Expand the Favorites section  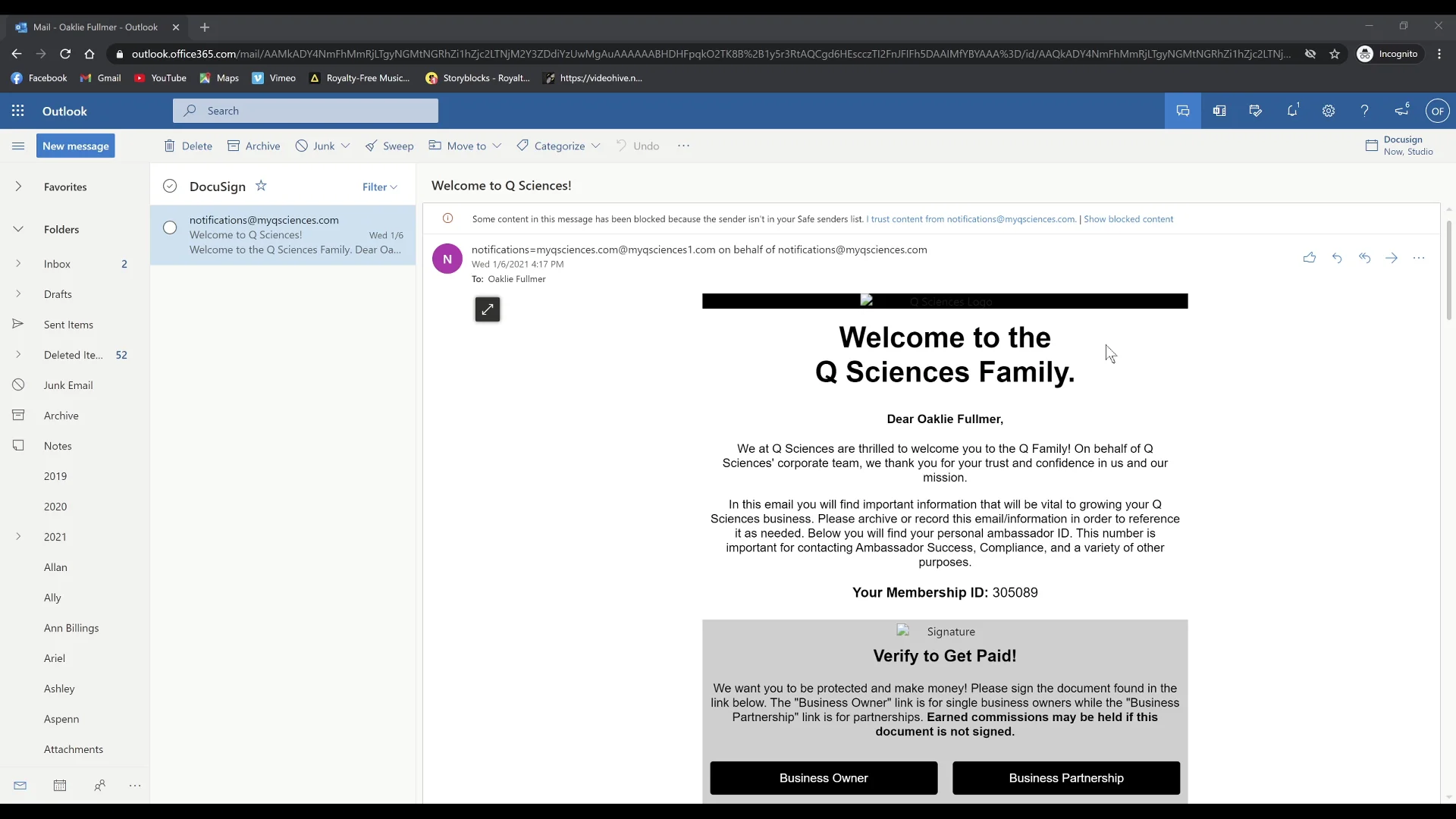click(18, 187)
